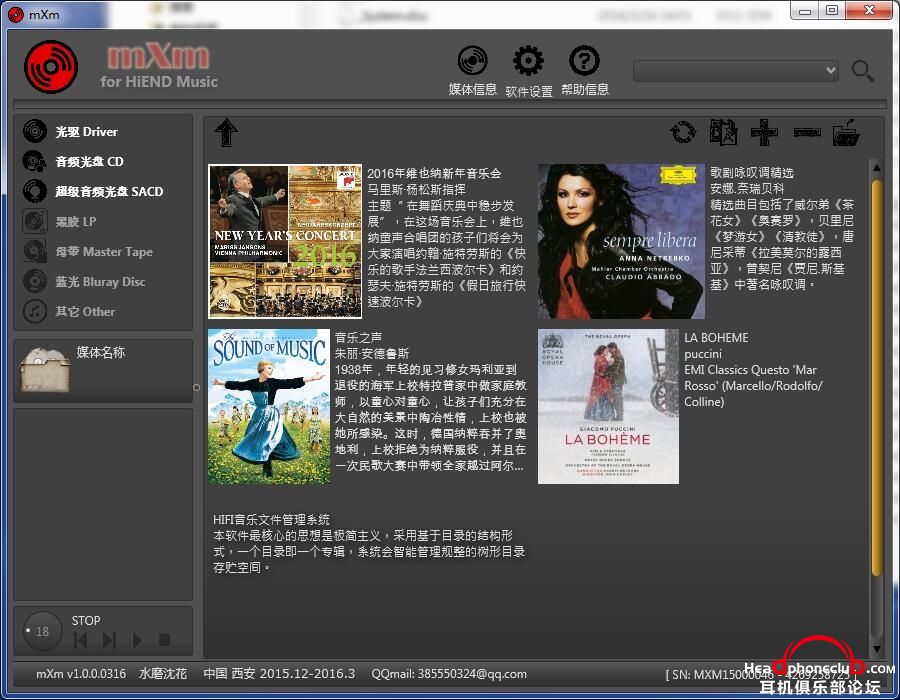This screenshot has width=900, height=700.
Task: Click the Other music note icon
Action: (x=34, y=311)
